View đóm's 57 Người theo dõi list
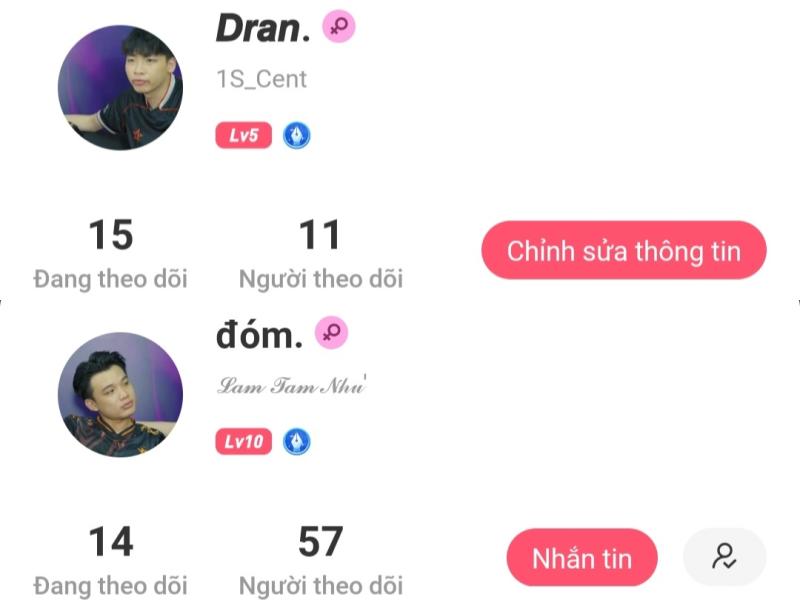The width and height of the screenshot is (800, 600). [320, 561]
